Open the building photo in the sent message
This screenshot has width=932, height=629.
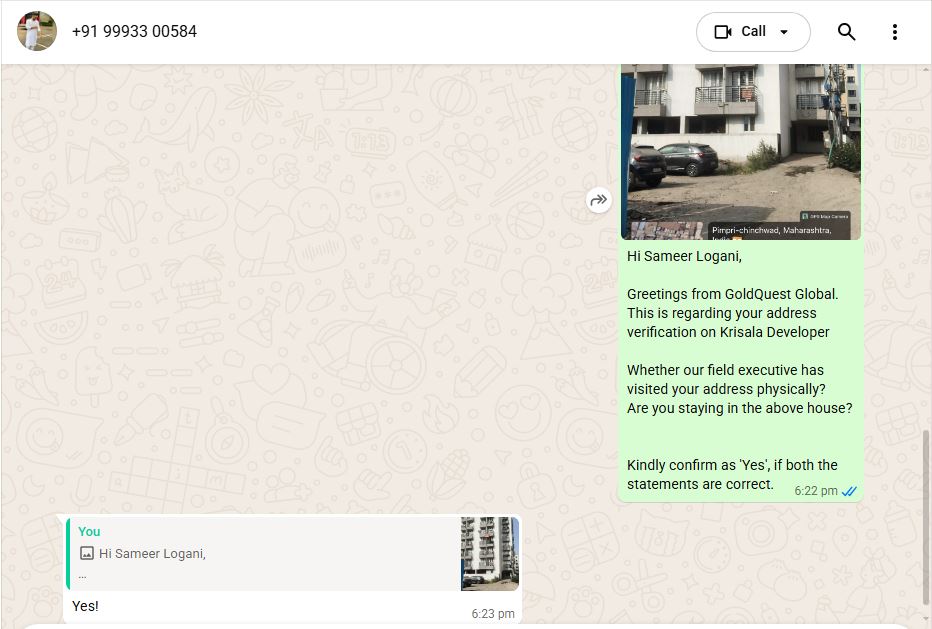(741, 152)
